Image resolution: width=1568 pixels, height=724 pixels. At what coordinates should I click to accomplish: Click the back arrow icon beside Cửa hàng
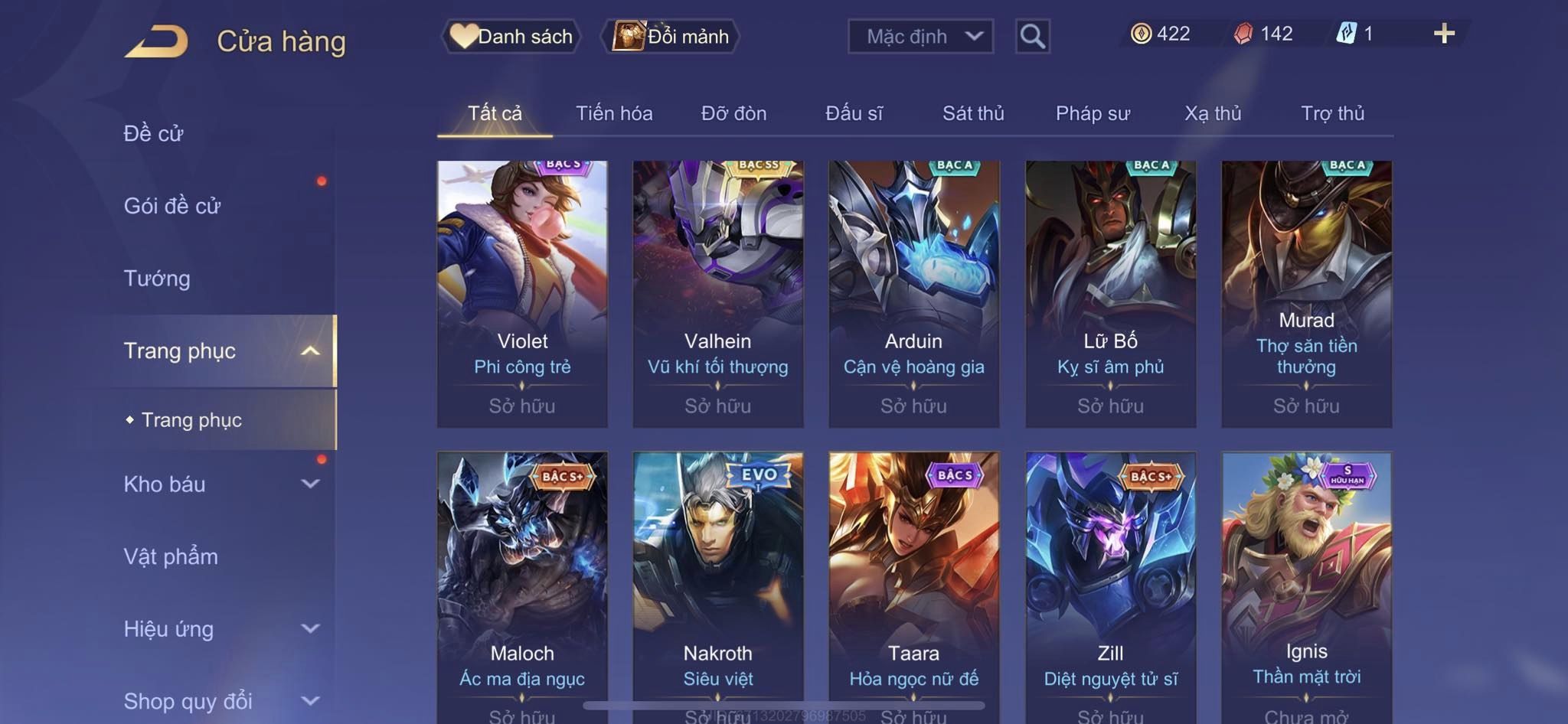[156, 41]
